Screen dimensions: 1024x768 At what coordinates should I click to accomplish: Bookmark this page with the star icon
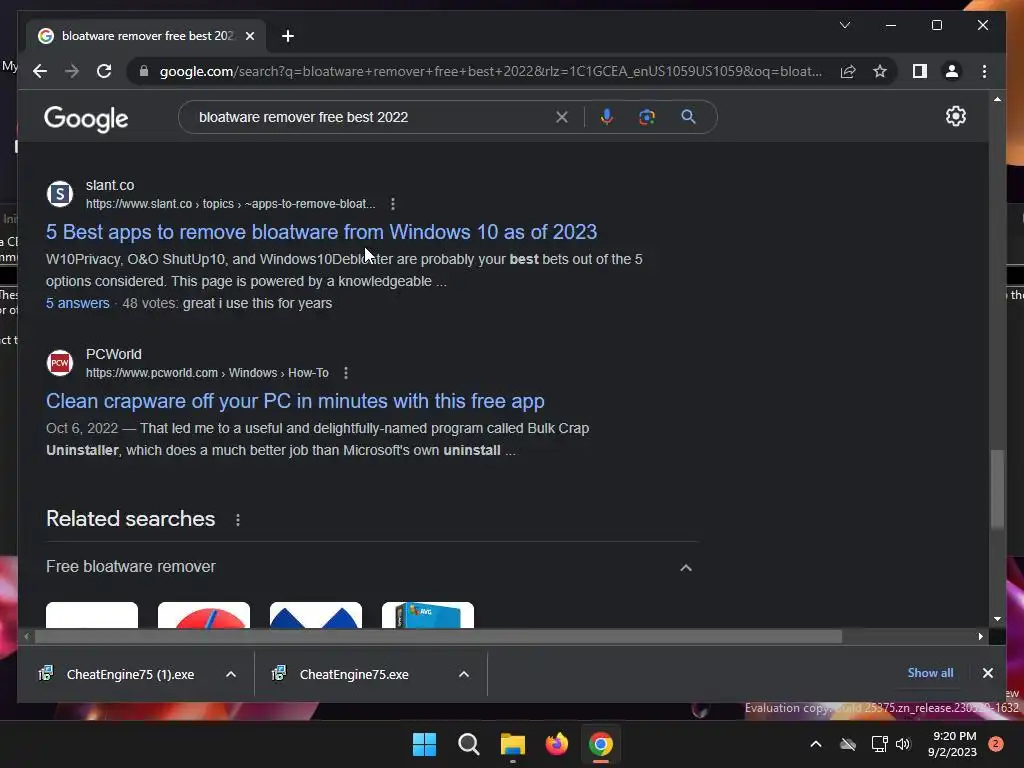pyautogui.click(x=880, y=71)
